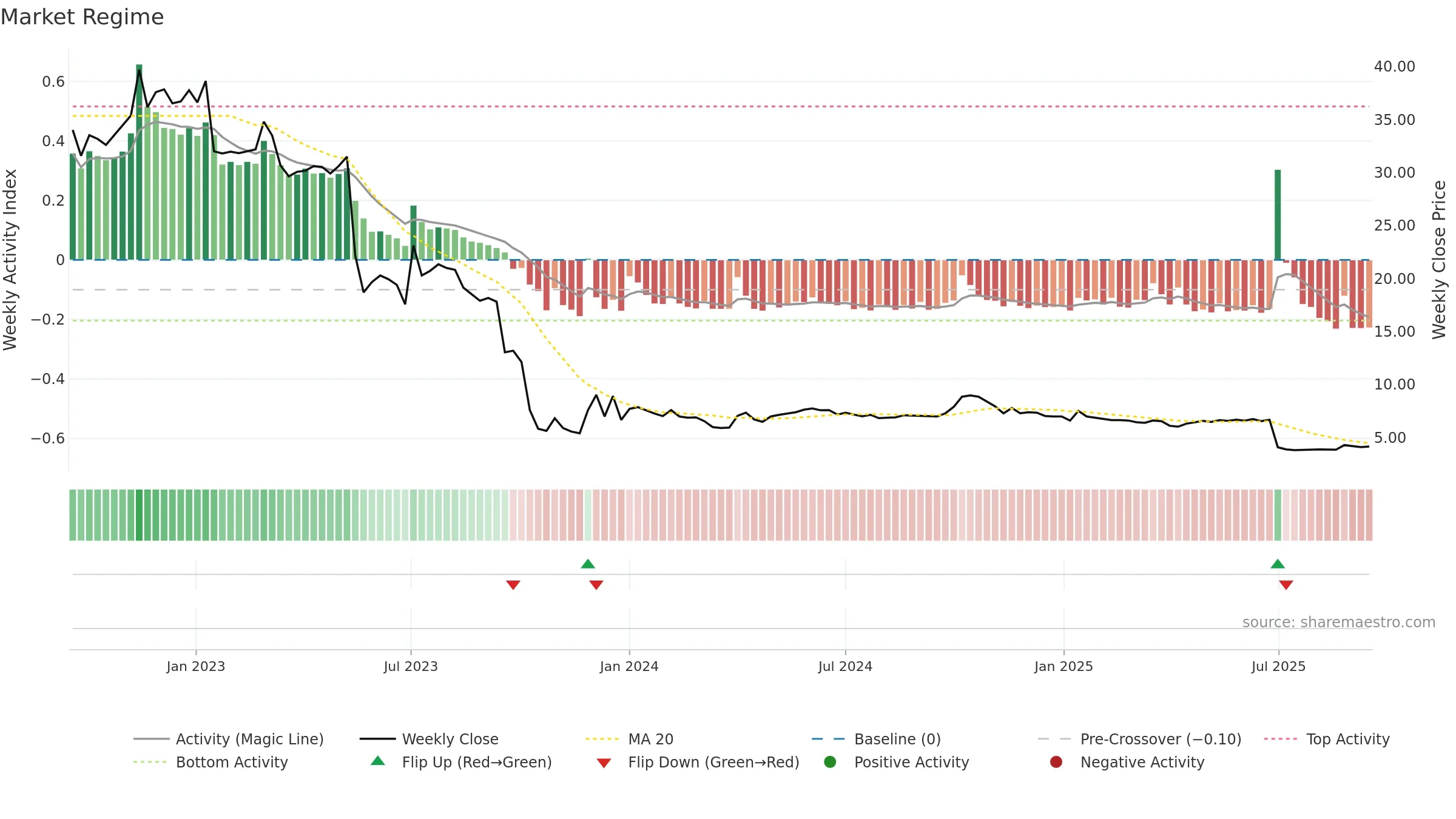Click the Weekly Close Price axis title

(x=1439, y=260)
